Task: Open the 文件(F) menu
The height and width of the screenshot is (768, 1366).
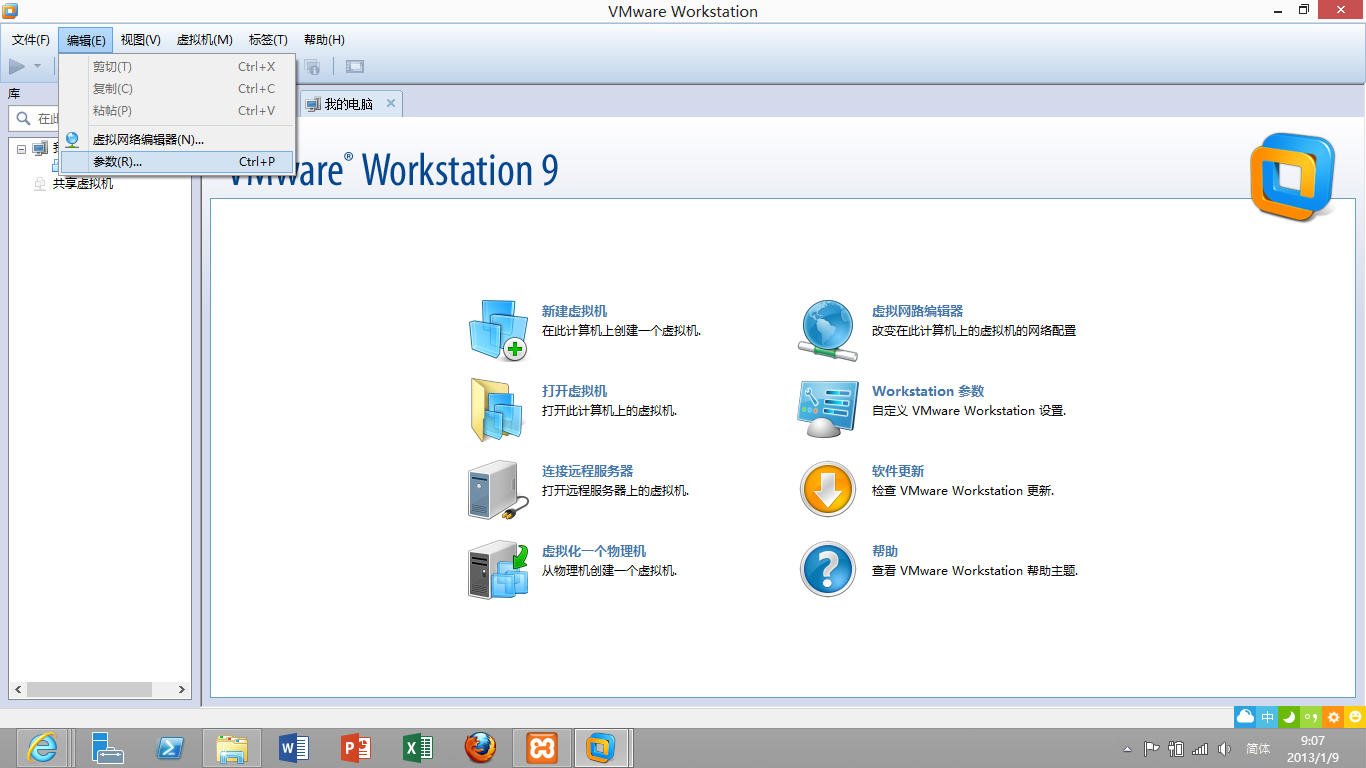Action: (x=31, y=40)
